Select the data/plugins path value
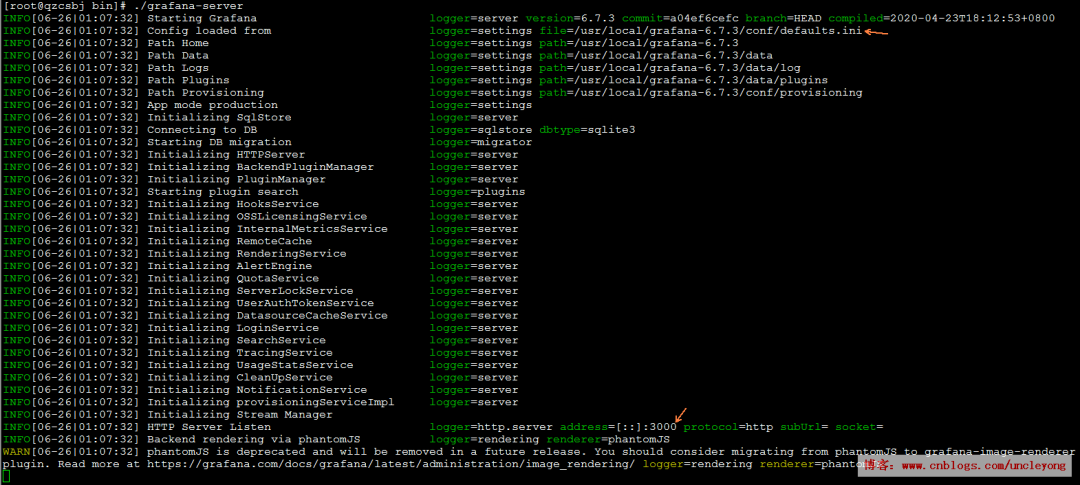The height and width of the screenshot is (485, 1080). coord(684,80)
